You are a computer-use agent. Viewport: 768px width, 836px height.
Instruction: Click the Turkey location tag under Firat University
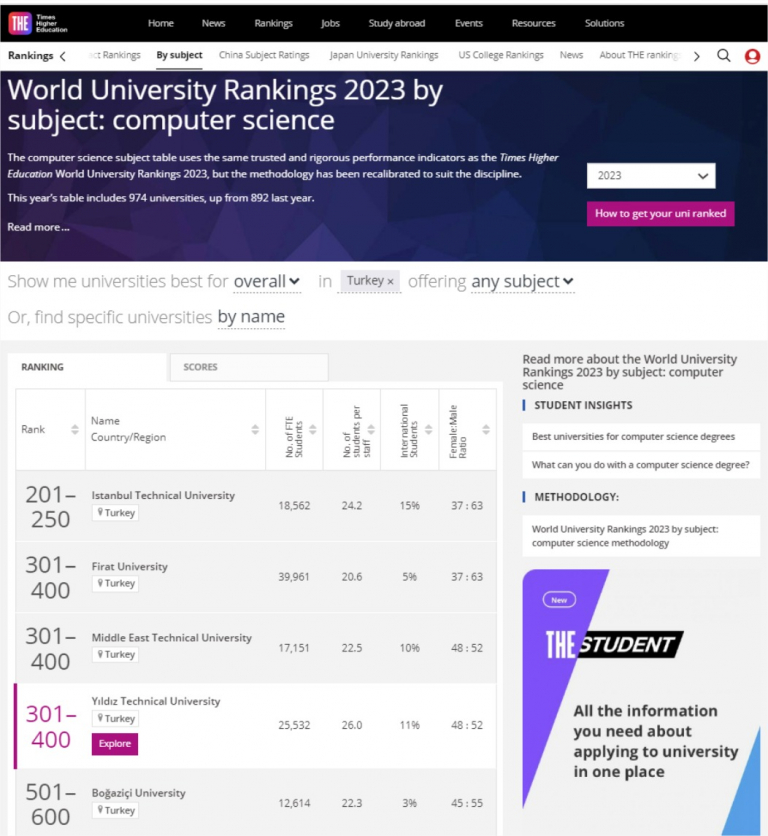(115, 583)
